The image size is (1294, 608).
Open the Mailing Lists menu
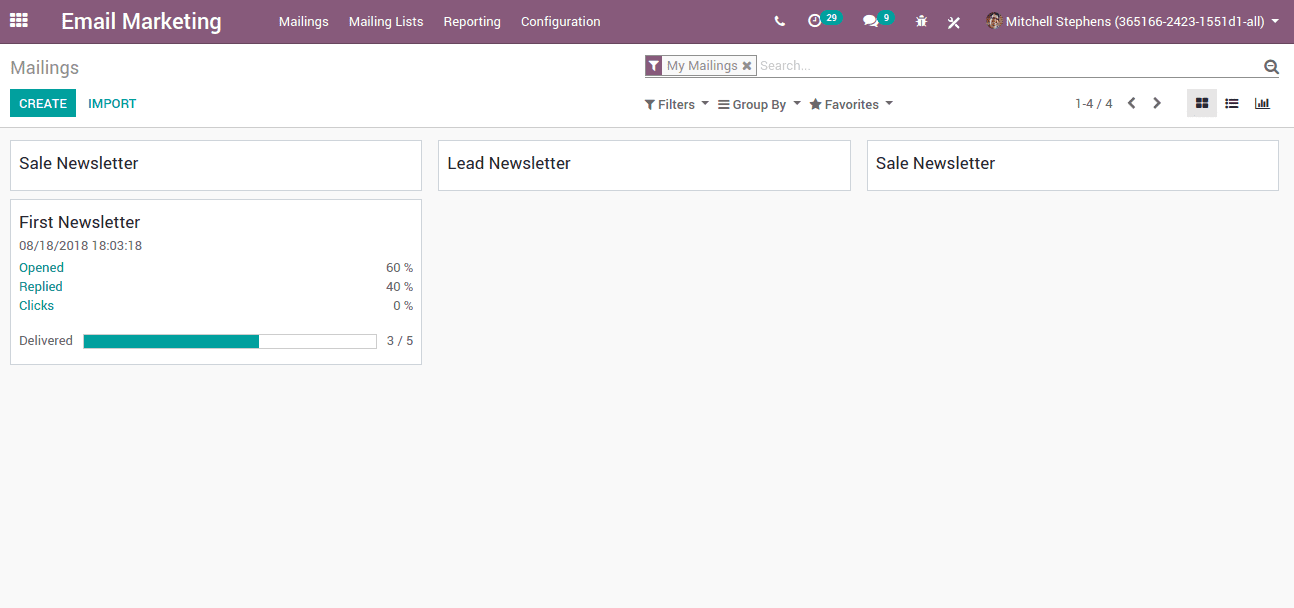386,21
